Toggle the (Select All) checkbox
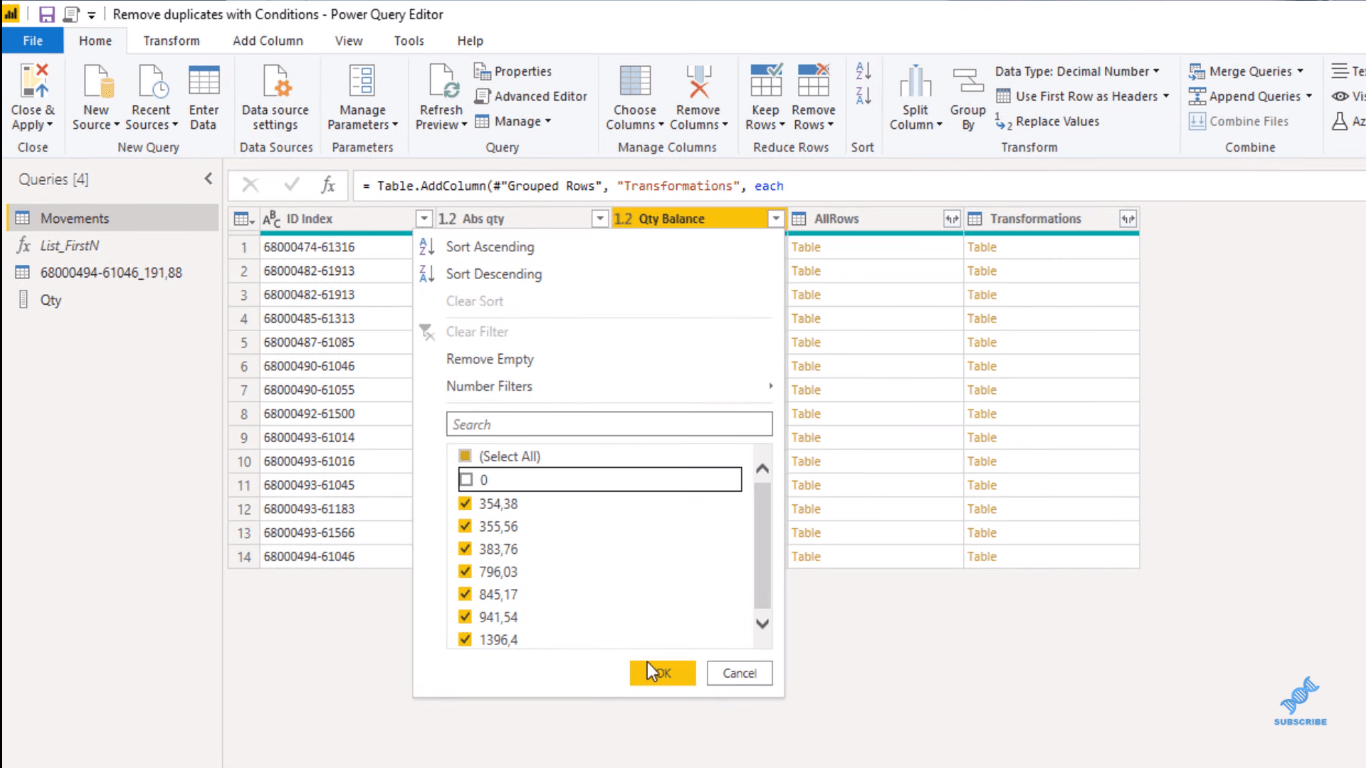The width and height of the screenshot is (1366, 768). point(465,456)
